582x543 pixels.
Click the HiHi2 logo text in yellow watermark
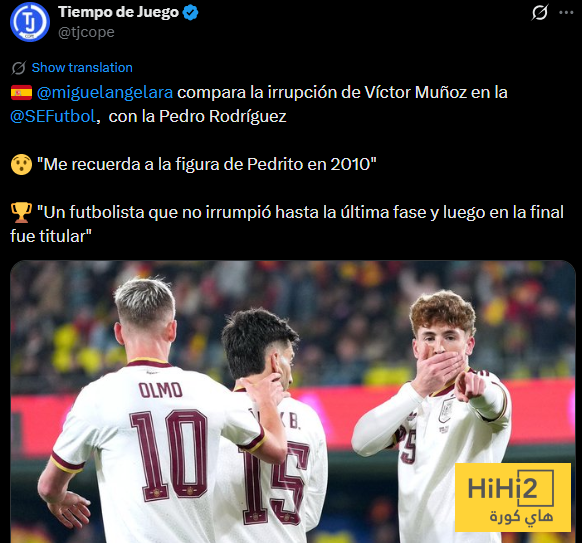502,488
